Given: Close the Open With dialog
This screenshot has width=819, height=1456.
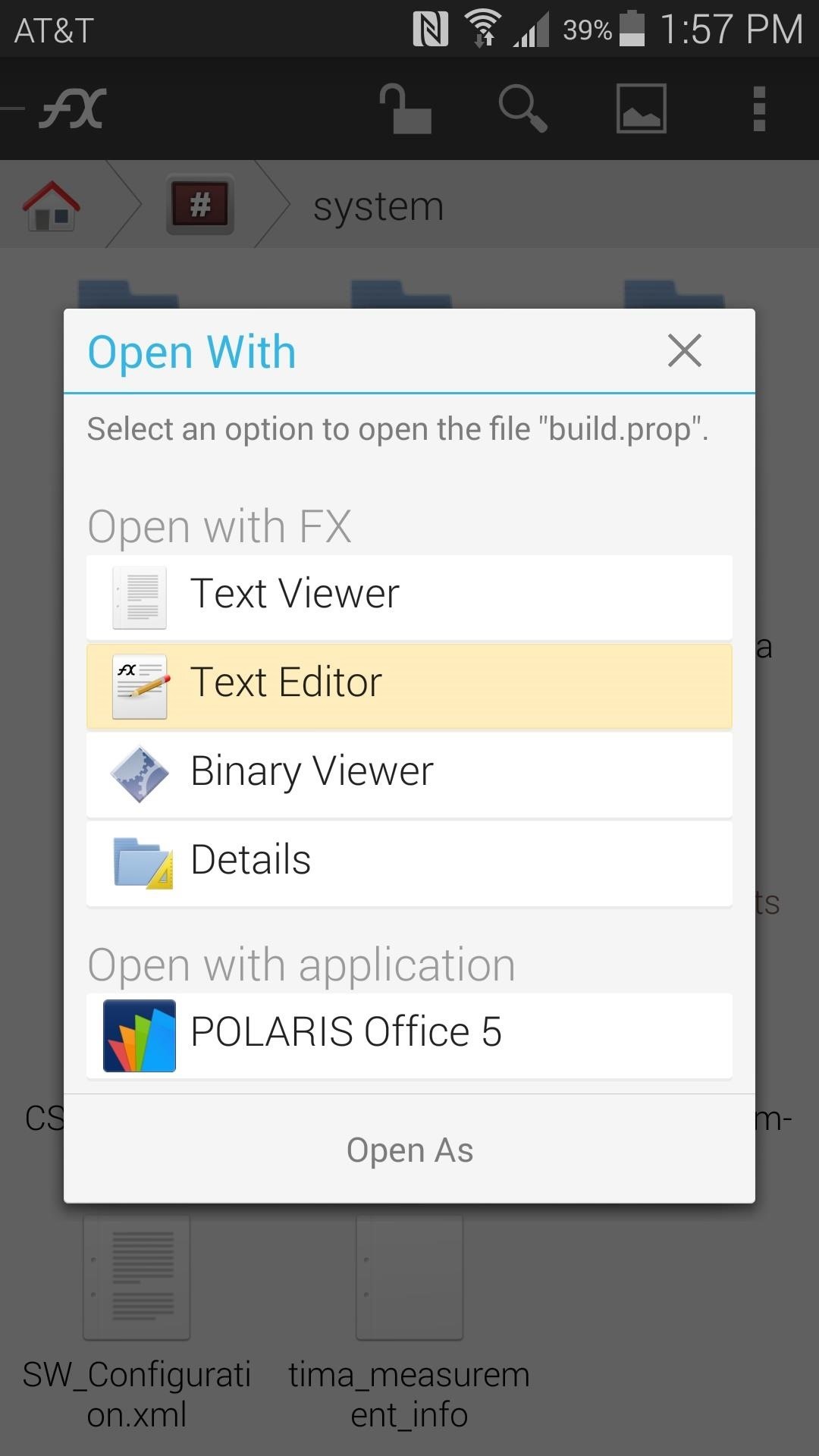Looking at the screenshot, I should [x=685, y=350].
